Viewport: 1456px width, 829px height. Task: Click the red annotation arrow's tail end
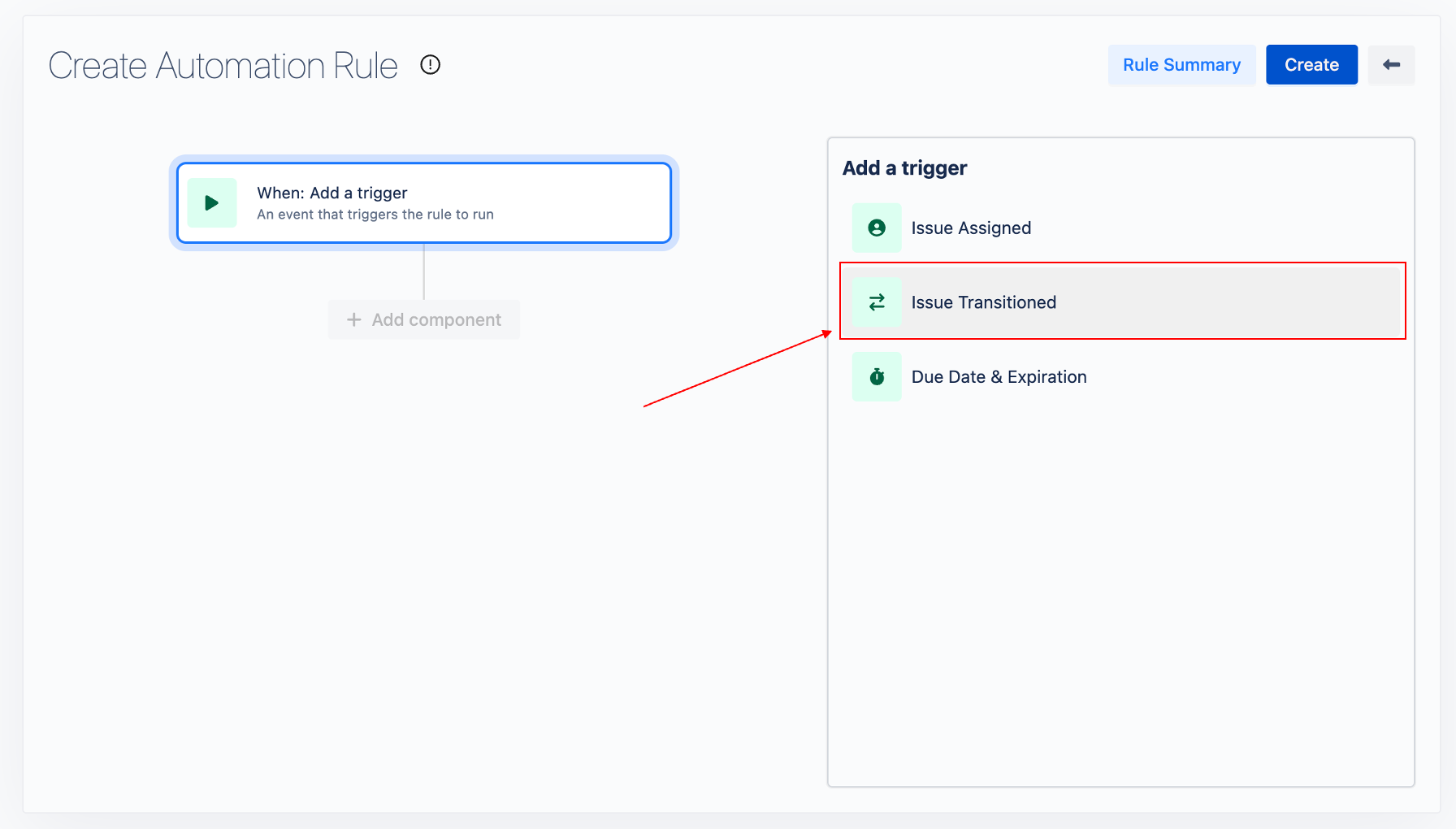click(647, 405)
